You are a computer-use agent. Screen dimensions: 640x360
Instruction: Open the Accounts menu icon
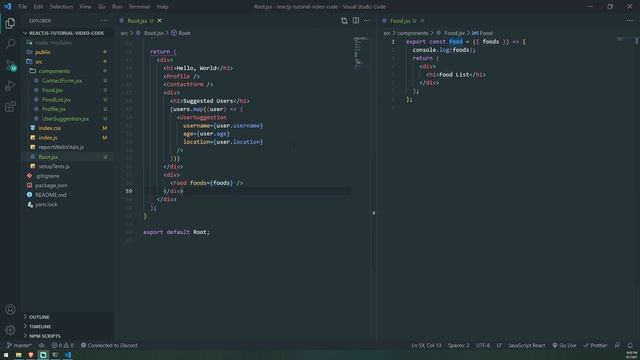[x=10, y=309]
